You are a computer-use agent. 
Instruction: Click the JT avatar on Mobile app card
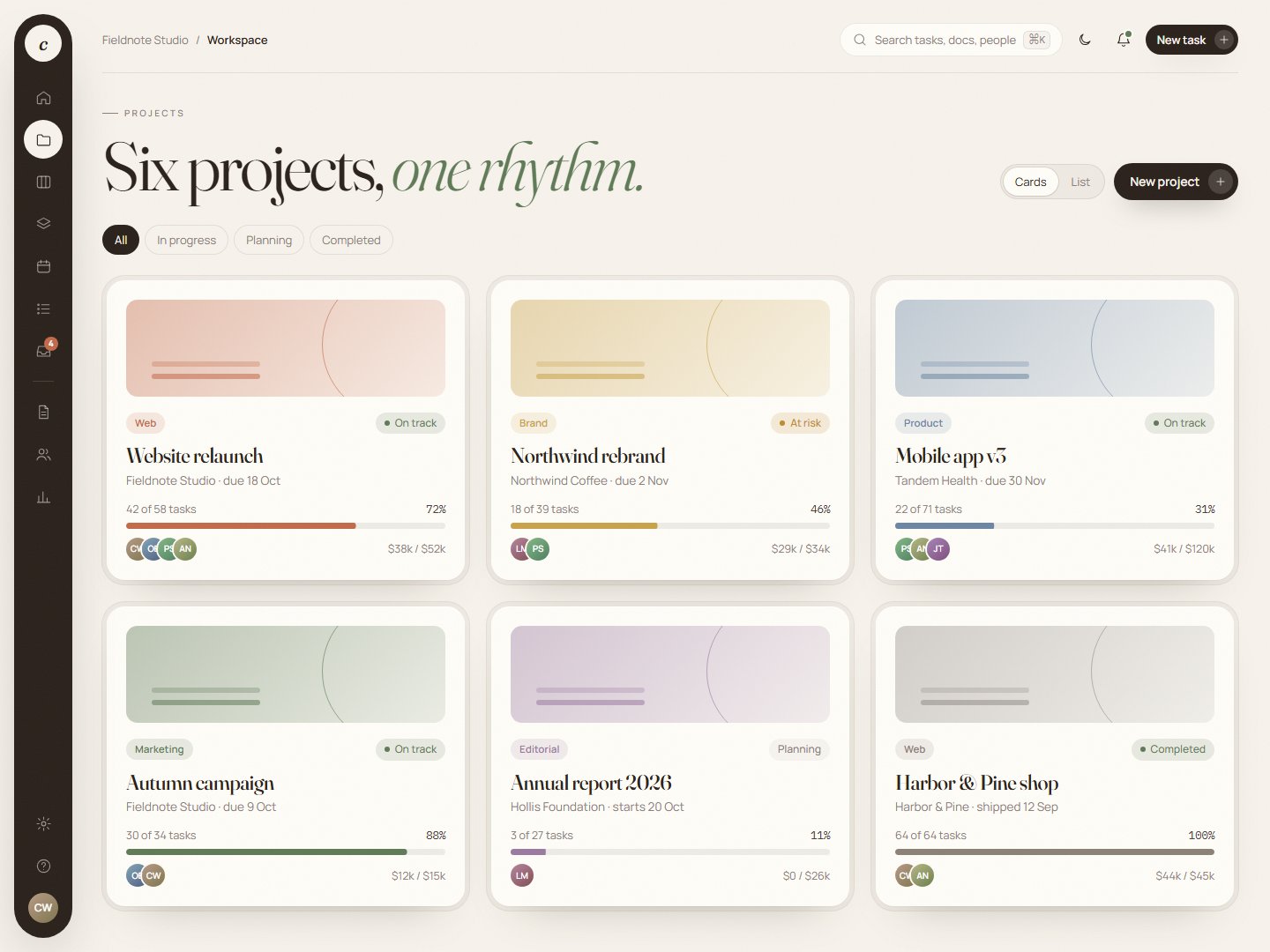point(938,548)
